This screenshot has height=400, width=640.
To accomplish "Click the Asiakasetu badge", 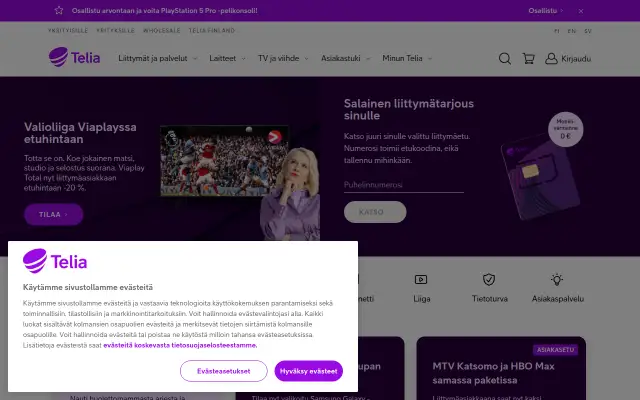I will 555,350.
